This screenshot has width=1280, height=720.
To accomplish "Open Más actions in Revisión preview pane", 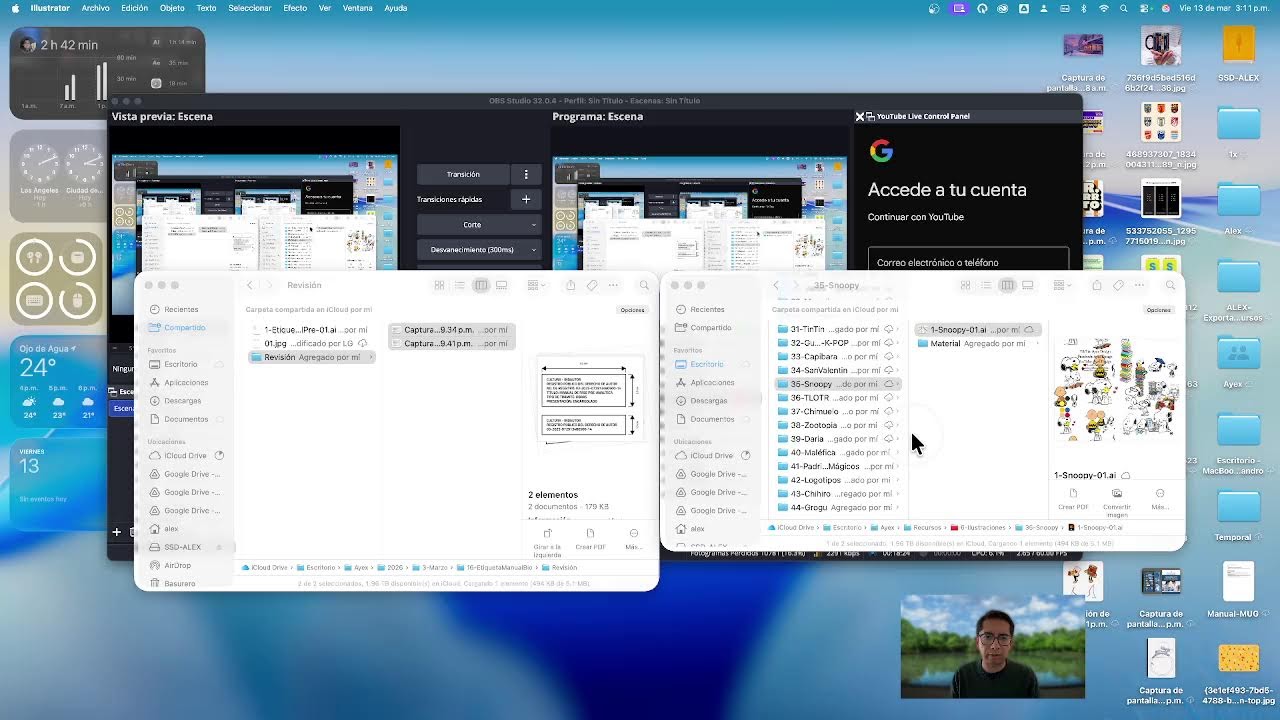I will point(633,539).
